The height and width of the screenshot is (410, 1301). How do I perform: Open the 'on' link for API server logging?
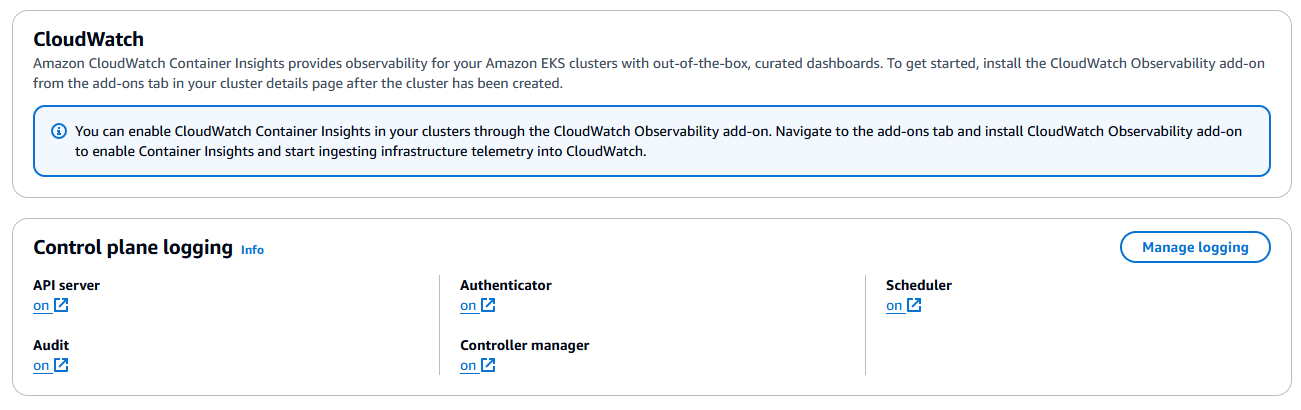click(x=41, y=306)
